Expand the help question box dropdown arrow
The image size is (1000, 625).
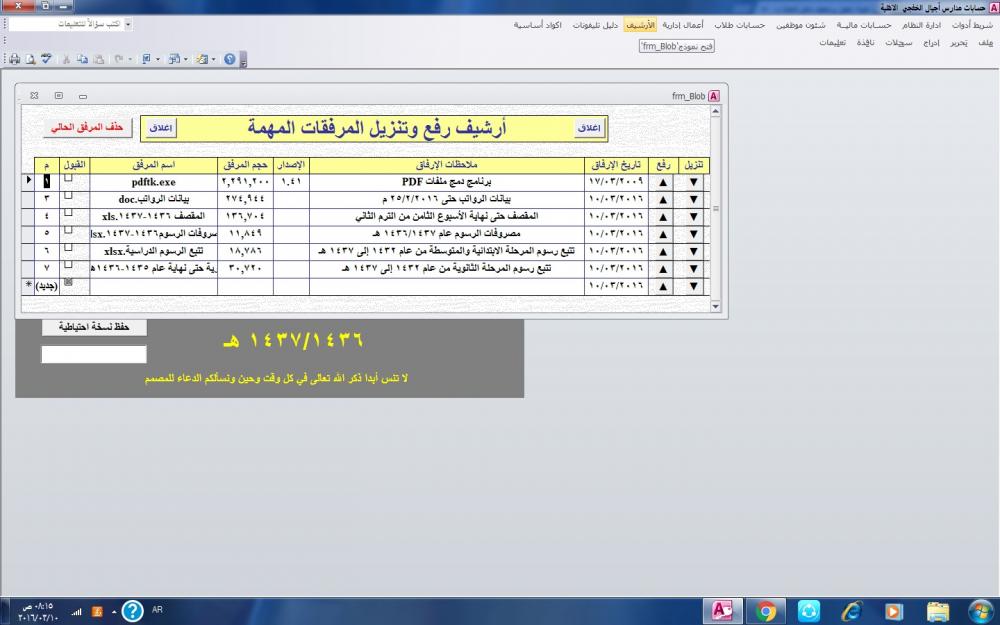tap(128, 23)
